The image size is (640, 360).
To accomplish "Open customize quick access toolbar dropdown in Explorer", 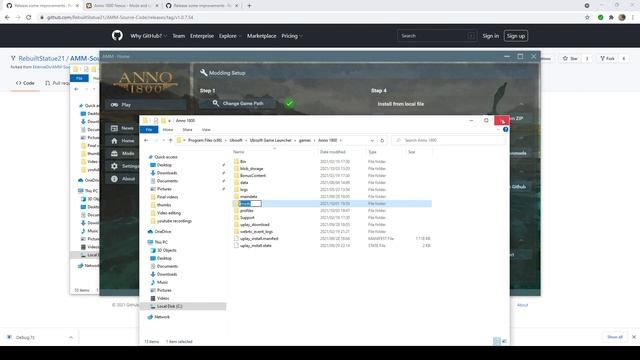I will [x=169, y=121].
